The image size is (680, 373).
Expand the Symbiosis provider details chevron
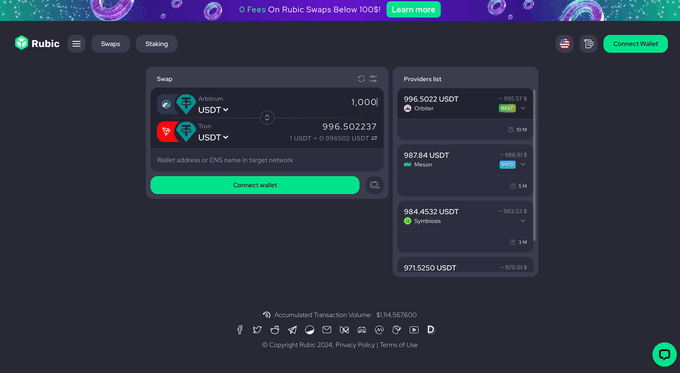[x=523, y=221]
